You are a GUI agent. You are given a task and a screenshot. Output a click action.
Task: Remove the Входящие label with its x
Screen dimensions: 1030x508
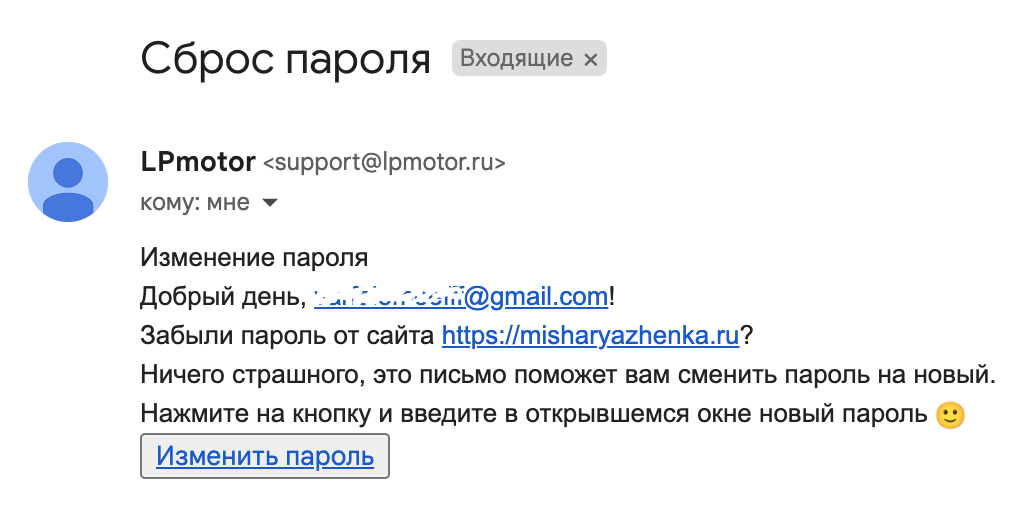pyautogui.click(x=591, y=60)
